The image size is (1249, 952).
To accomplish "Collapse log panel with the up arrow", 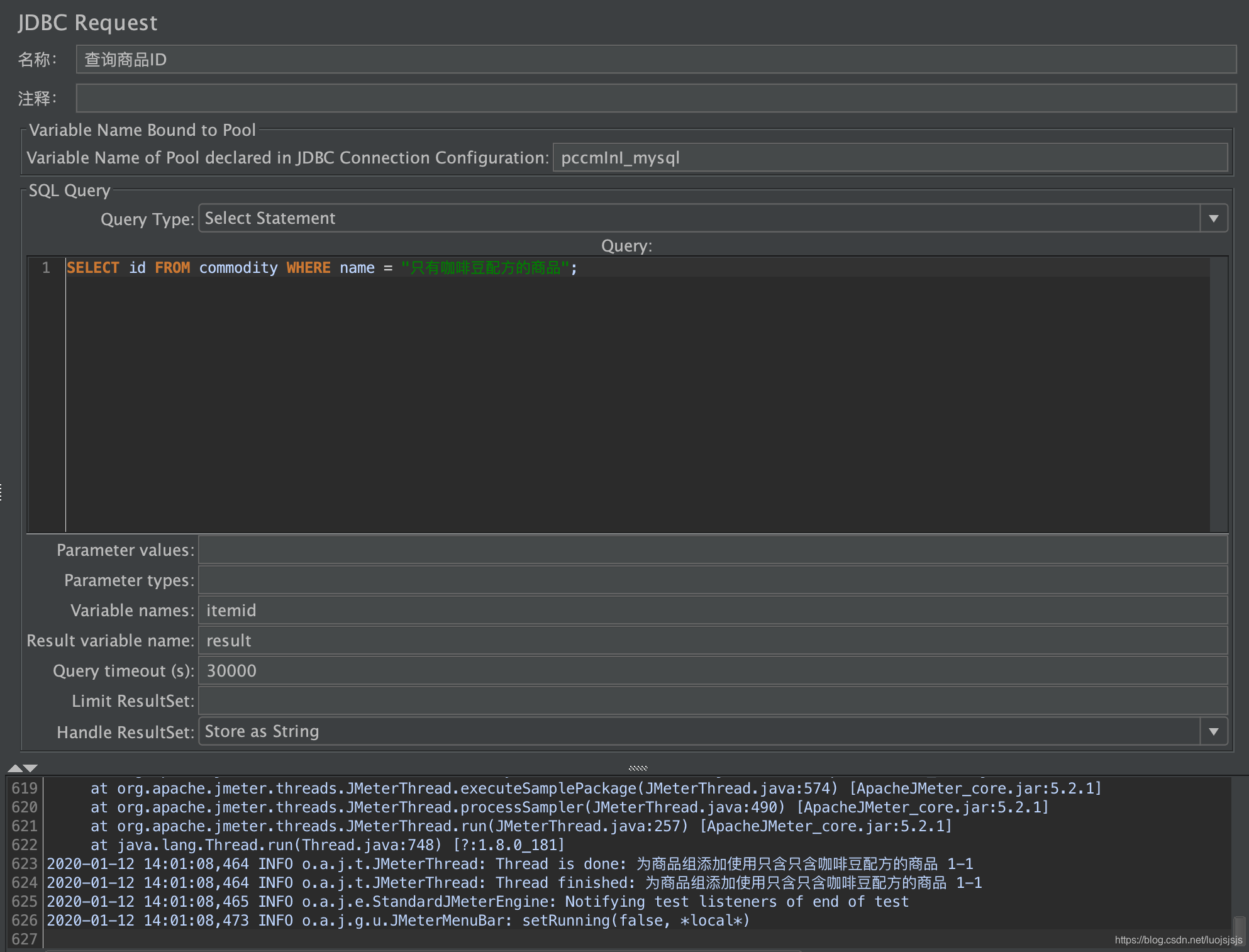I will tap(14, 768).
